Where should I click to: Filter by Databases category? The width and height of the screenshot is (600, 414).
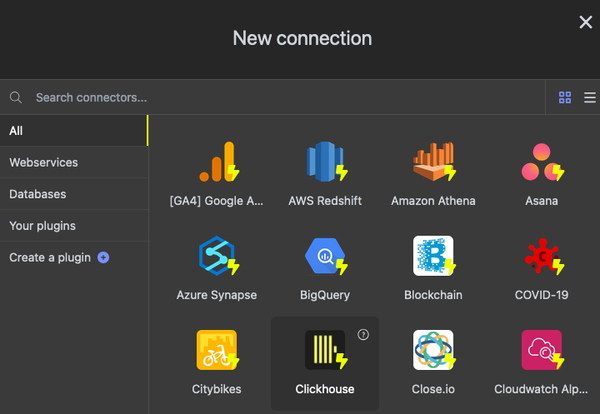73,194
